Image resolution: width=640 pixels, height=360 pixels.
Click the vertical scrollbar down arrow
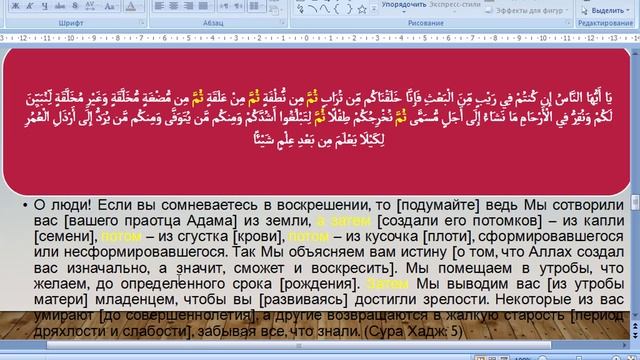(x=636, y=314)
